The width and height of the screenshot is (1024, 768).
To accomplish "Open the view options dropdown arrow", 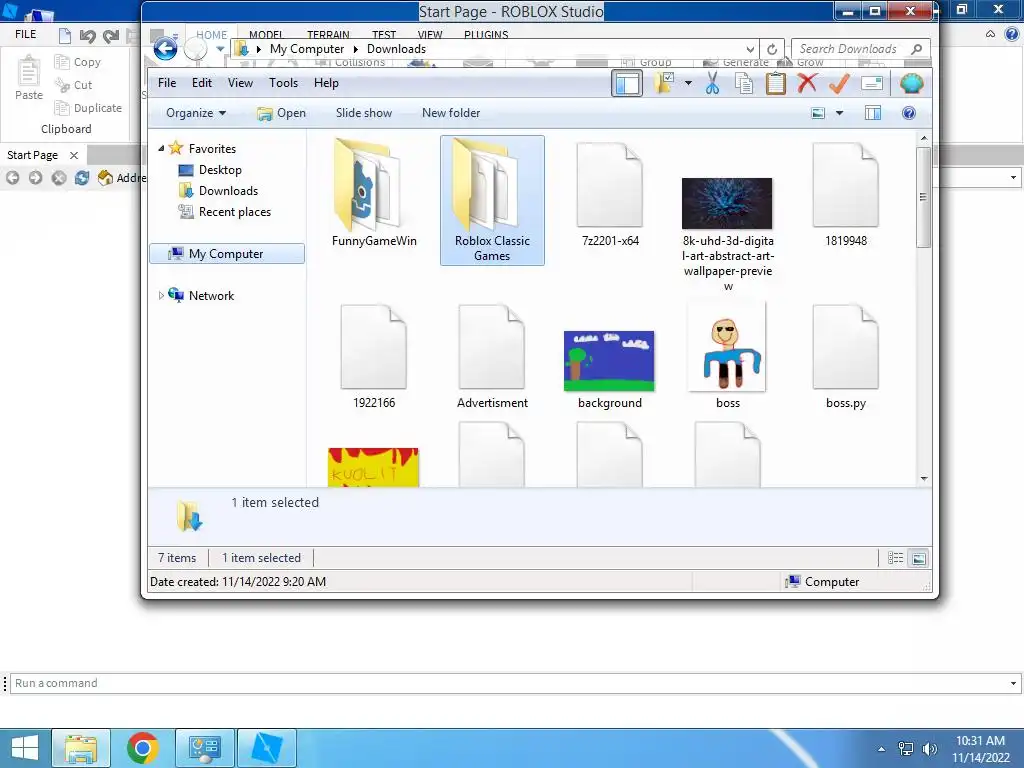I will tap(839, 113).
